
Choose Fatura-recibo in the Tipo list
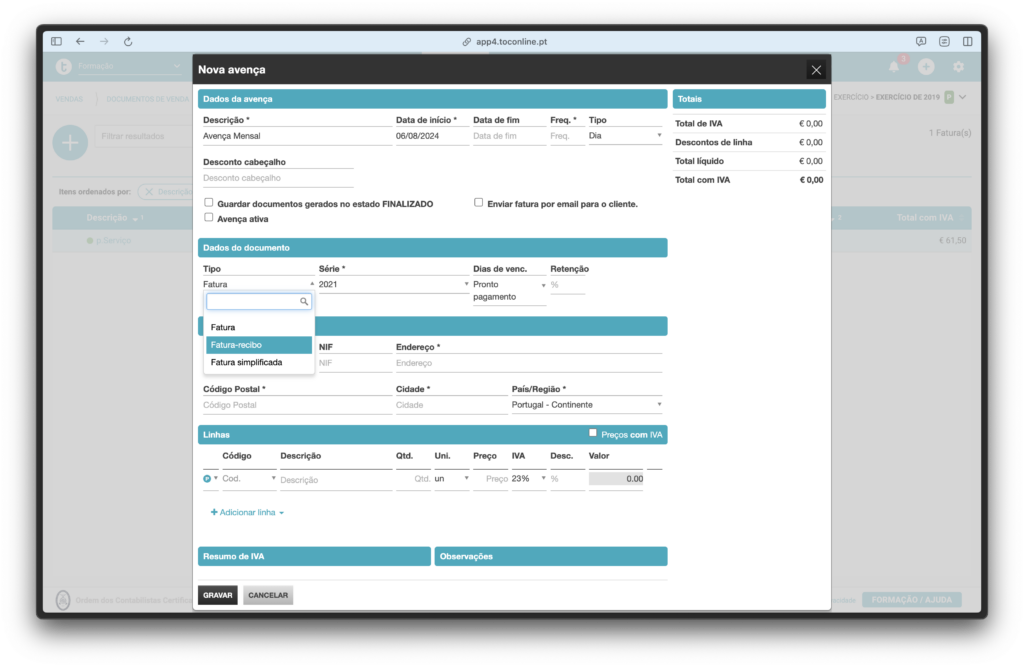click(x=259, y=345)
